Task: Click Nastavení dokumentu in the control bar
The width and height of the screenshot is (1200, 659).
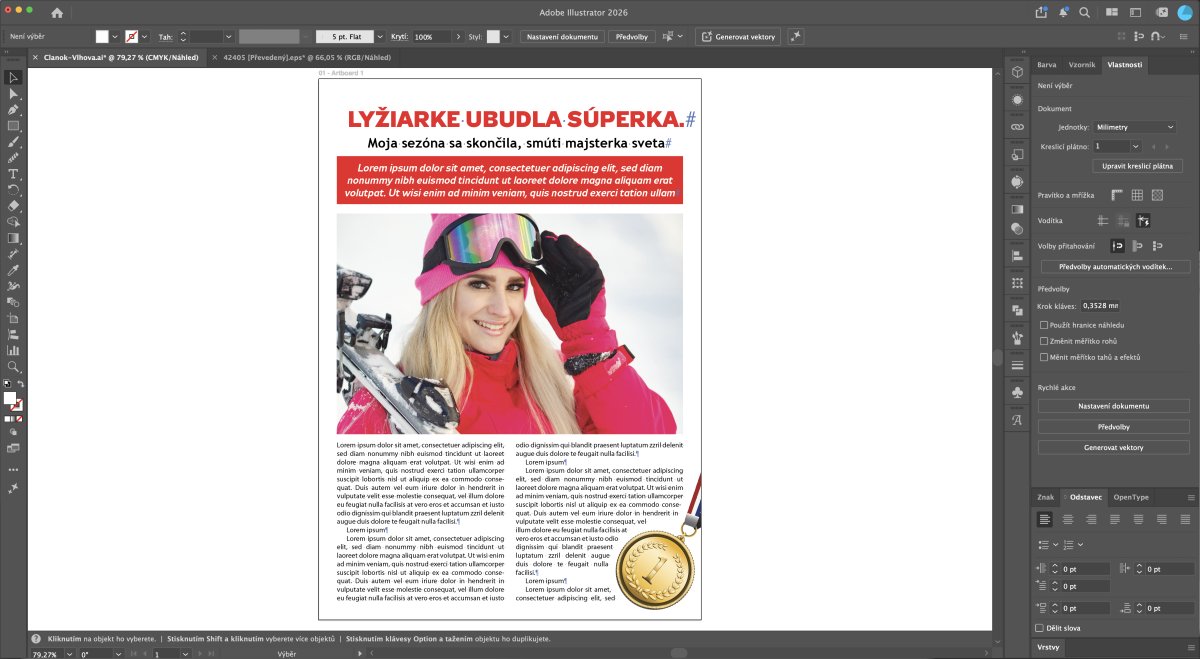Action: (562, 36)
